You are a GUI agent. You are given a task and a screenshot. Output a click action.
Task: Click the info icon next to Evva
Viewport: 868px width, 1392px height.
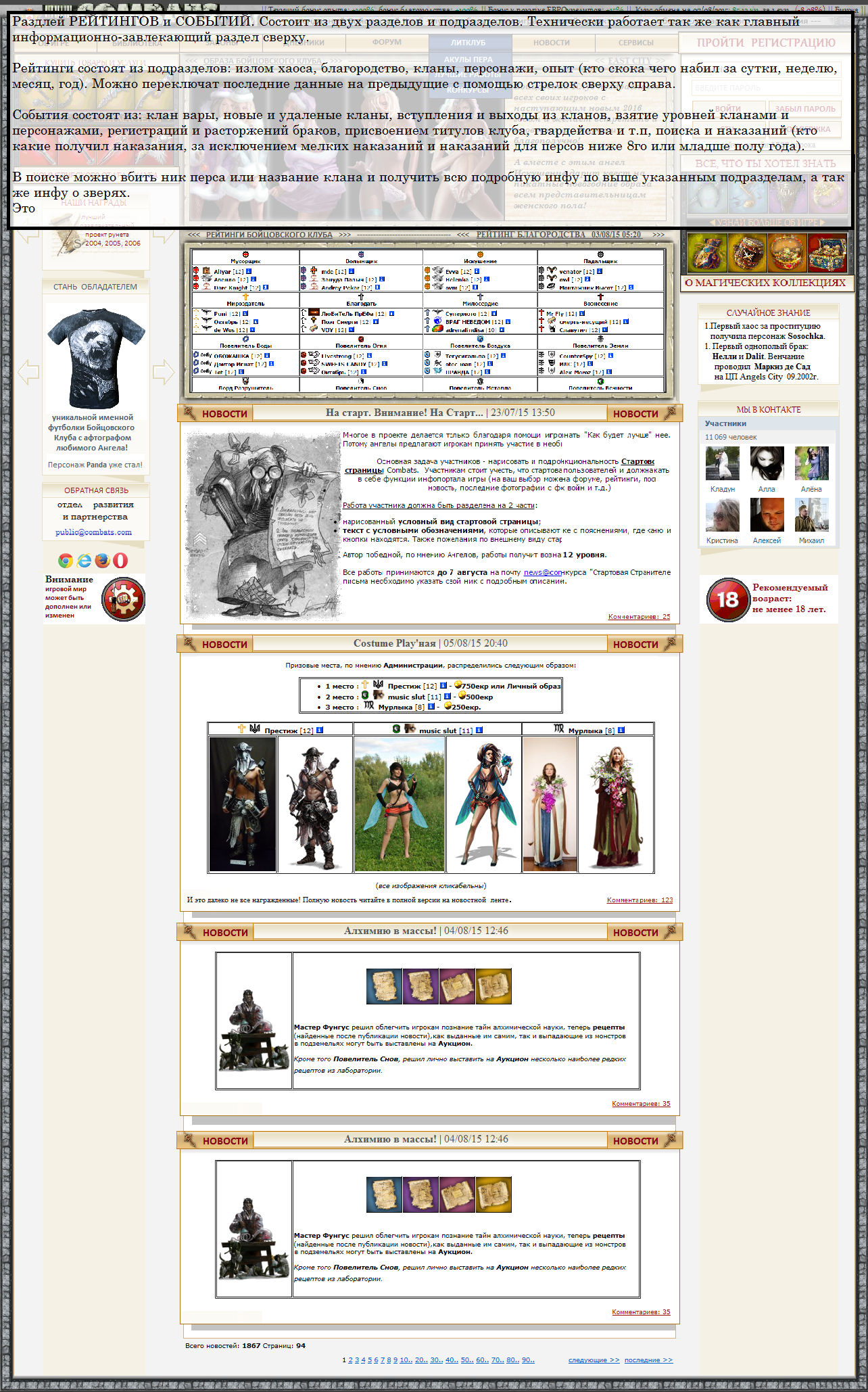(477, 271)
